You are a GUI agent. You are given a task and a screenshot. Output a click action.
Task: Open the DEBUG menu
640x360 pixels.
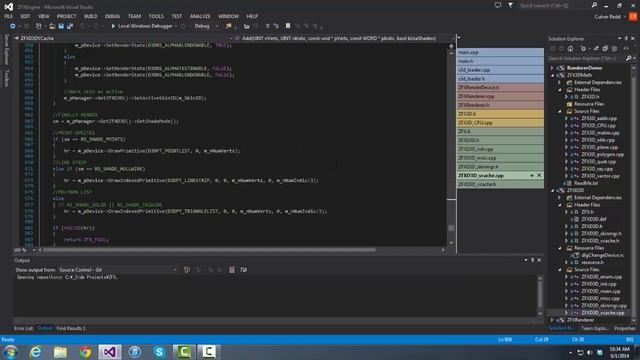coord(112,16)
